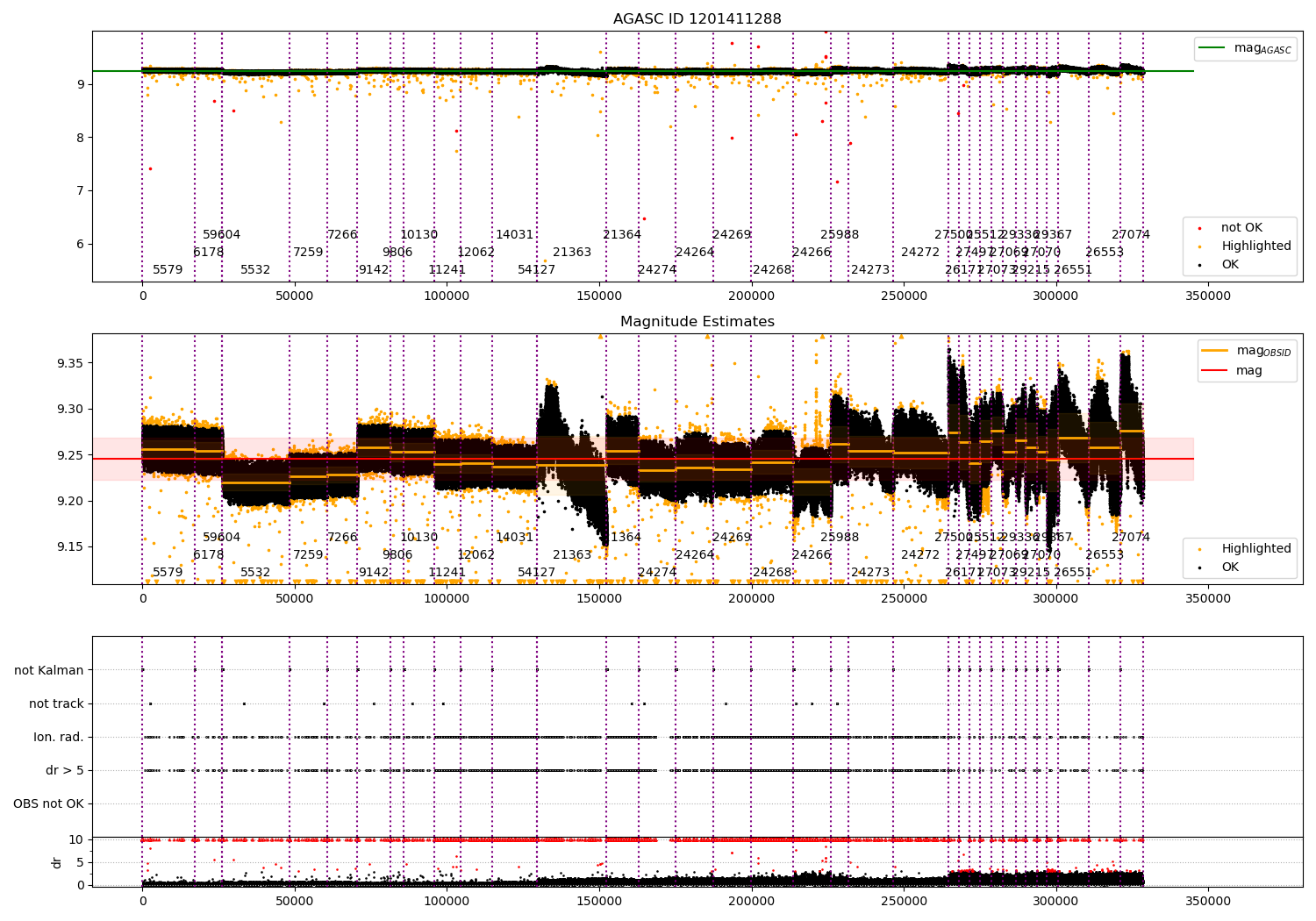Click OBSID label '21363' in the Magnitude Estimates plot

coord(572,555)
